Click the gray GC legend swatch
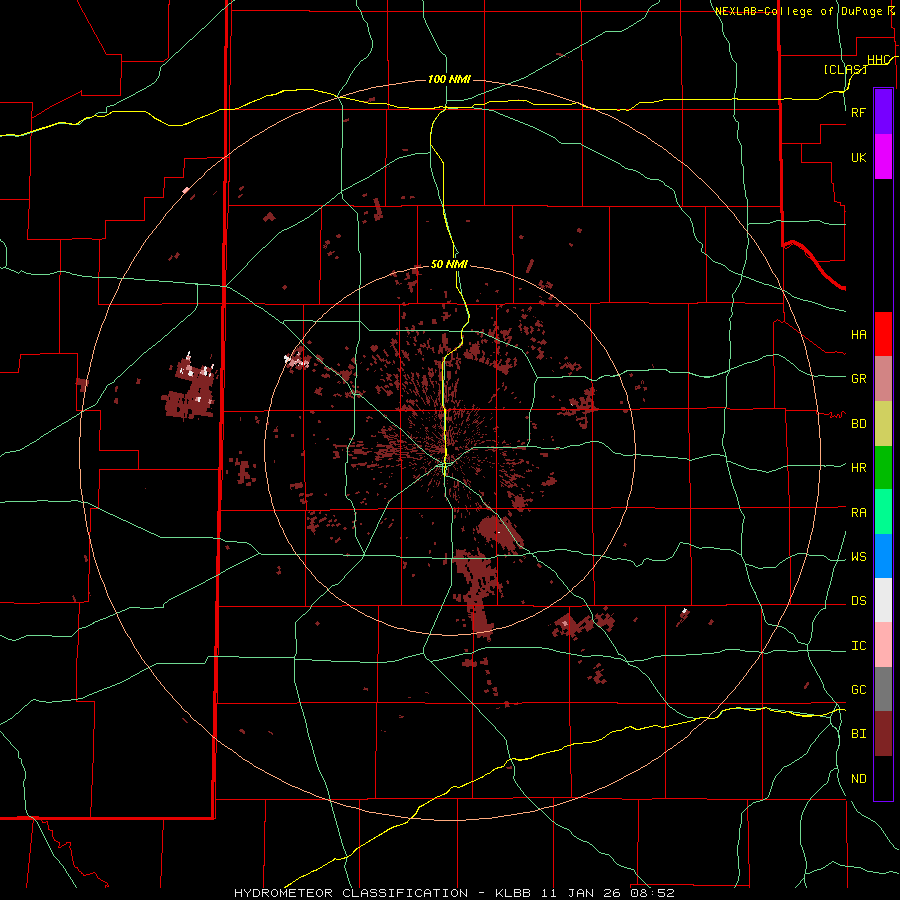This screenshot has width=900, height=900. (x=883, y=689)
